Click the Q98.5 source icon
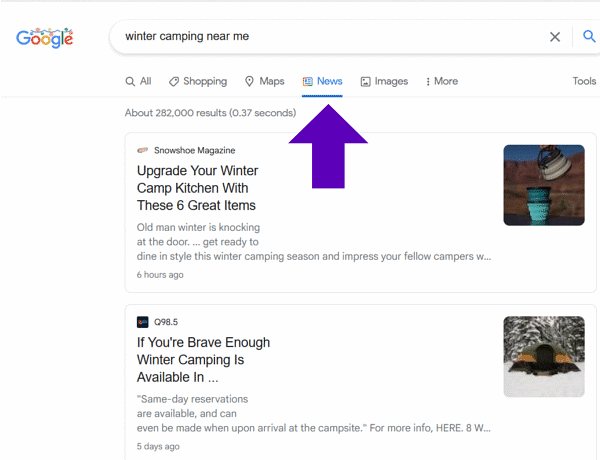Viewport: 600px width, 460px height. click(143, 322)
